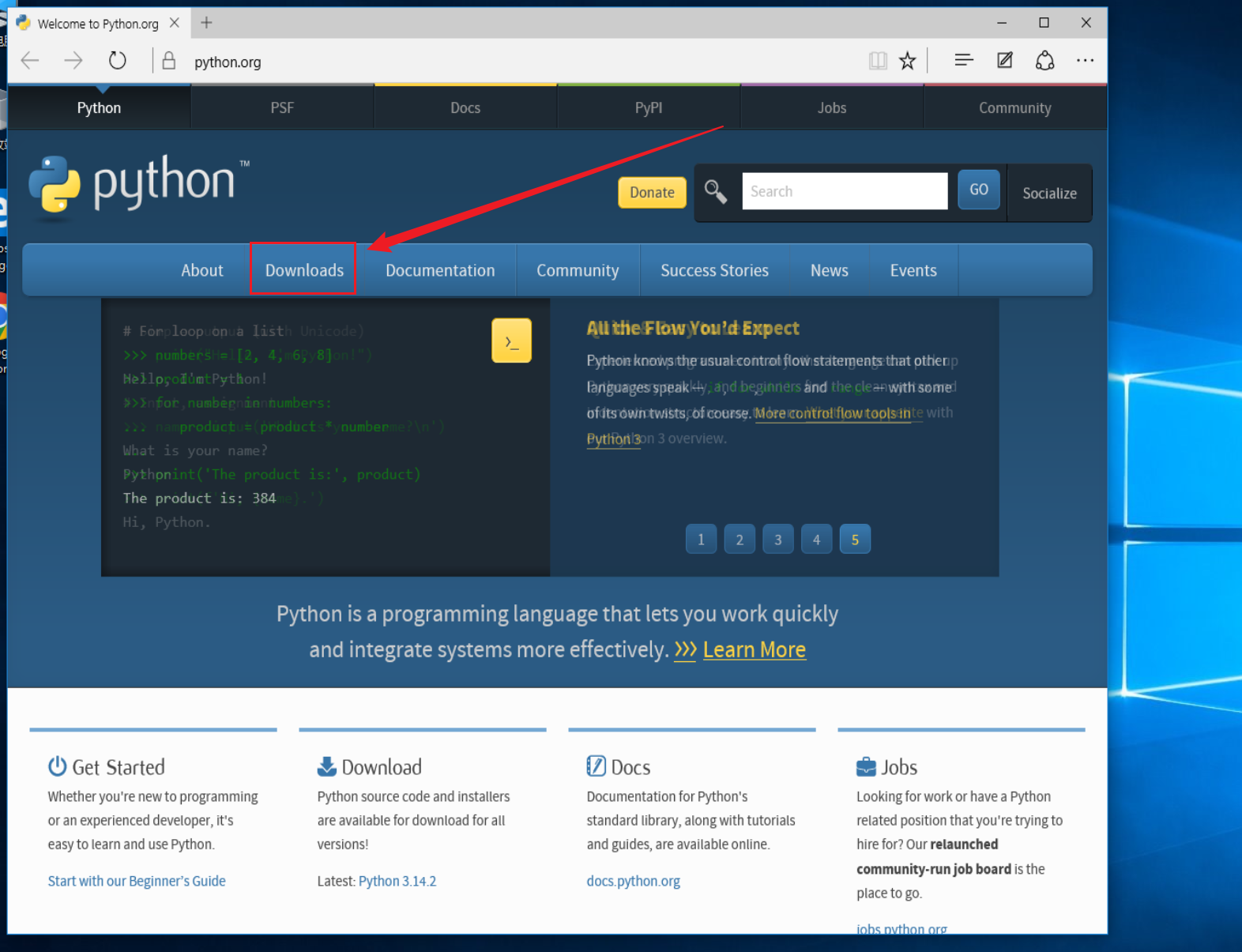Viewport: 1242px width, 952px height.
Task: Click the GO search button
Action: pyautogui.click(x=979, y=190)
